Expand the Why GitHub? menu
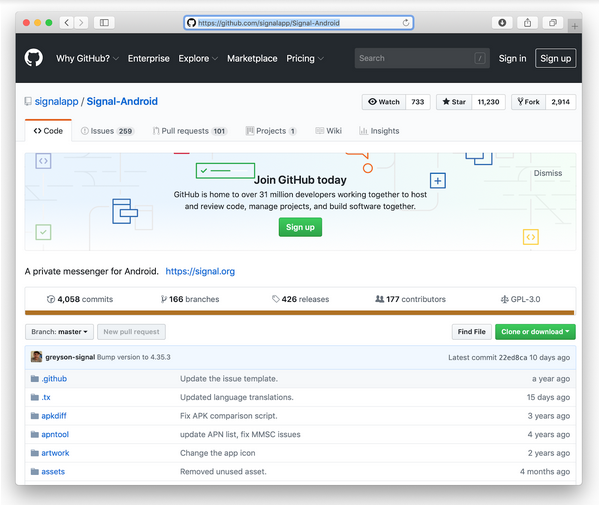This screenshot has width=599, height=505. coord(87,58)
